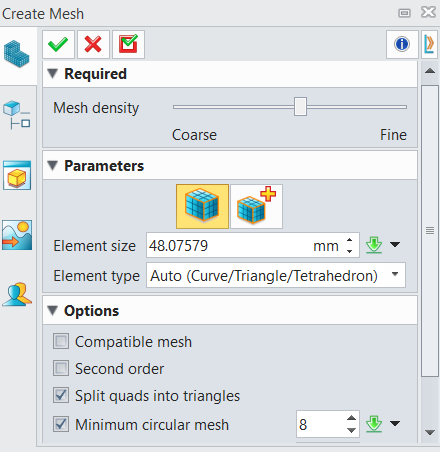
Task: Open dropdown arrow next to Element size
Action: (395, 245)
